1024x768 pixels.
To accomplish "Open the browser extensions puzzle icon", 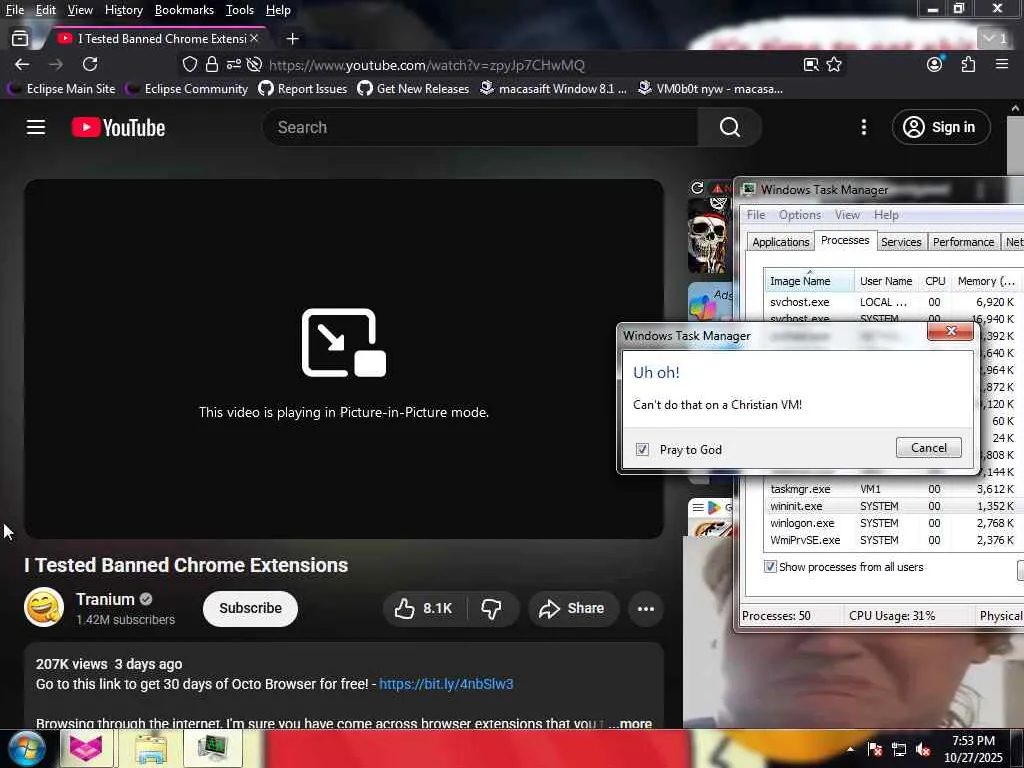I will pyautogui.click(x=968, y=64).
